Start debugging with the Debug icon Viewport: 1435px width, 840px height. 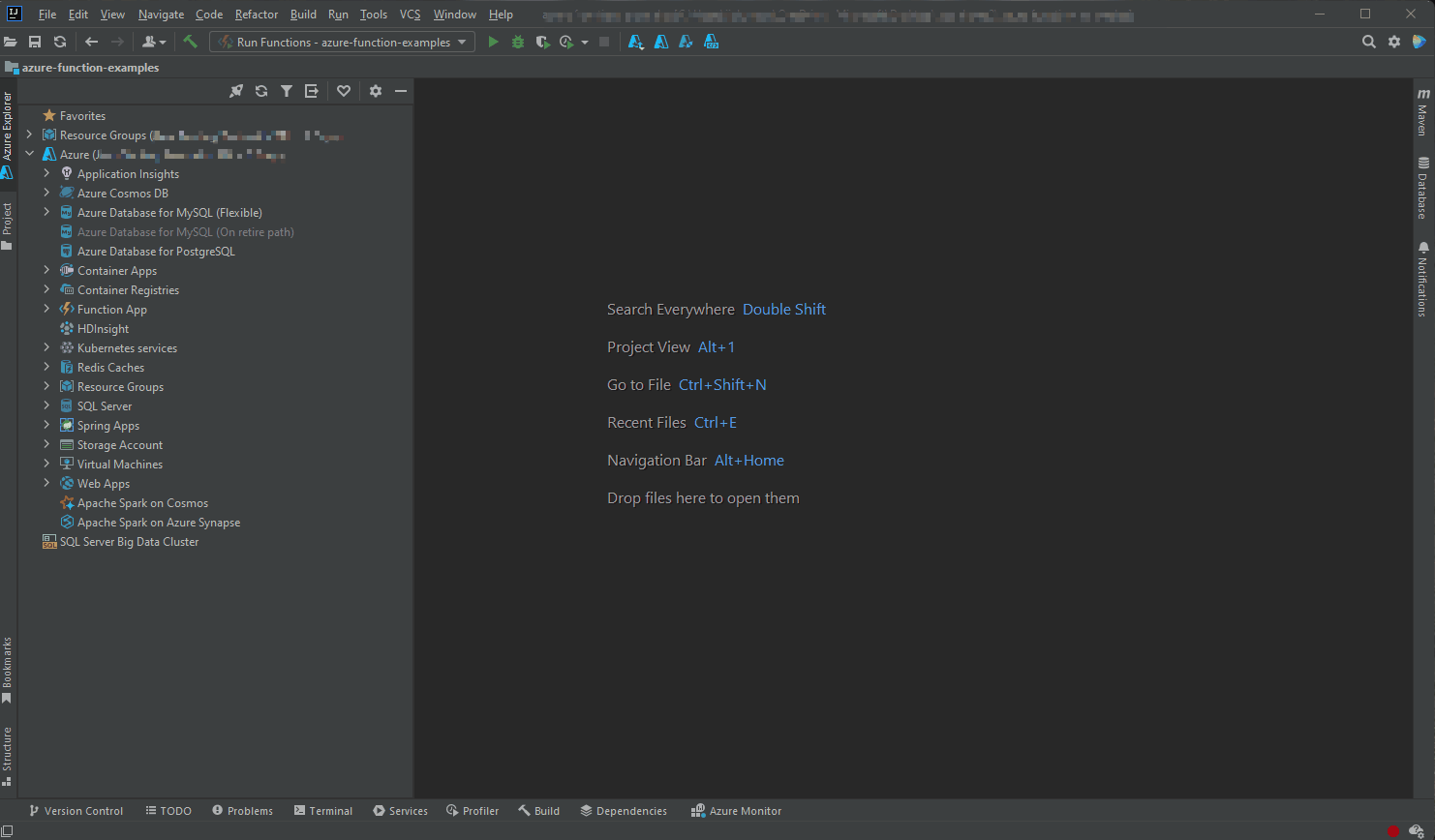[517, 42]
